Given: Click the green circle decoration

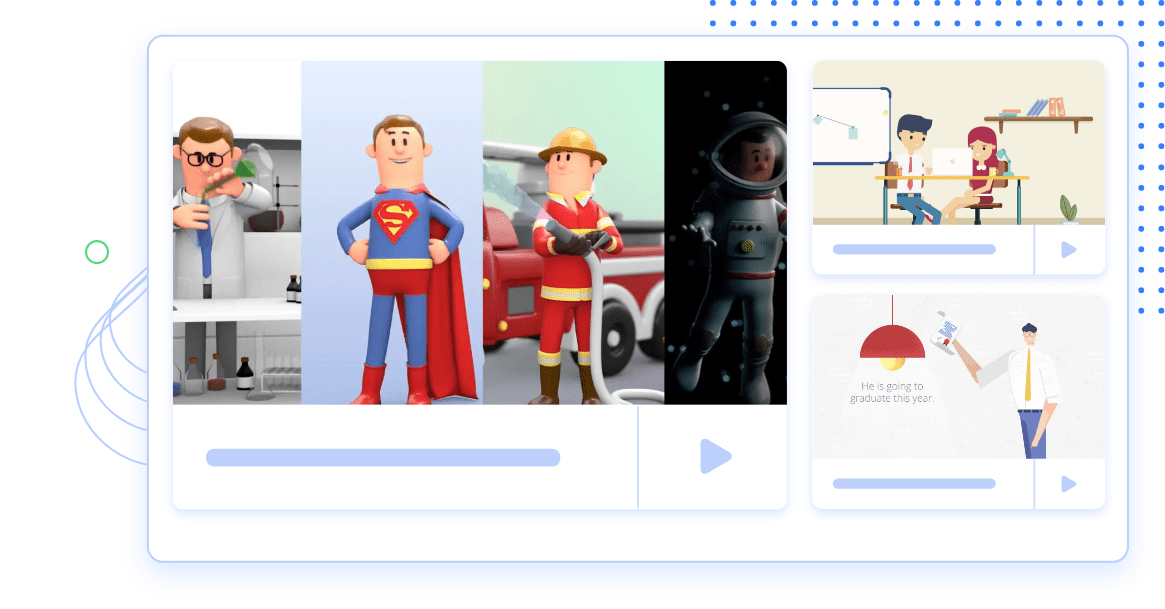Looking at the screenshot, I should click(96, 252).
